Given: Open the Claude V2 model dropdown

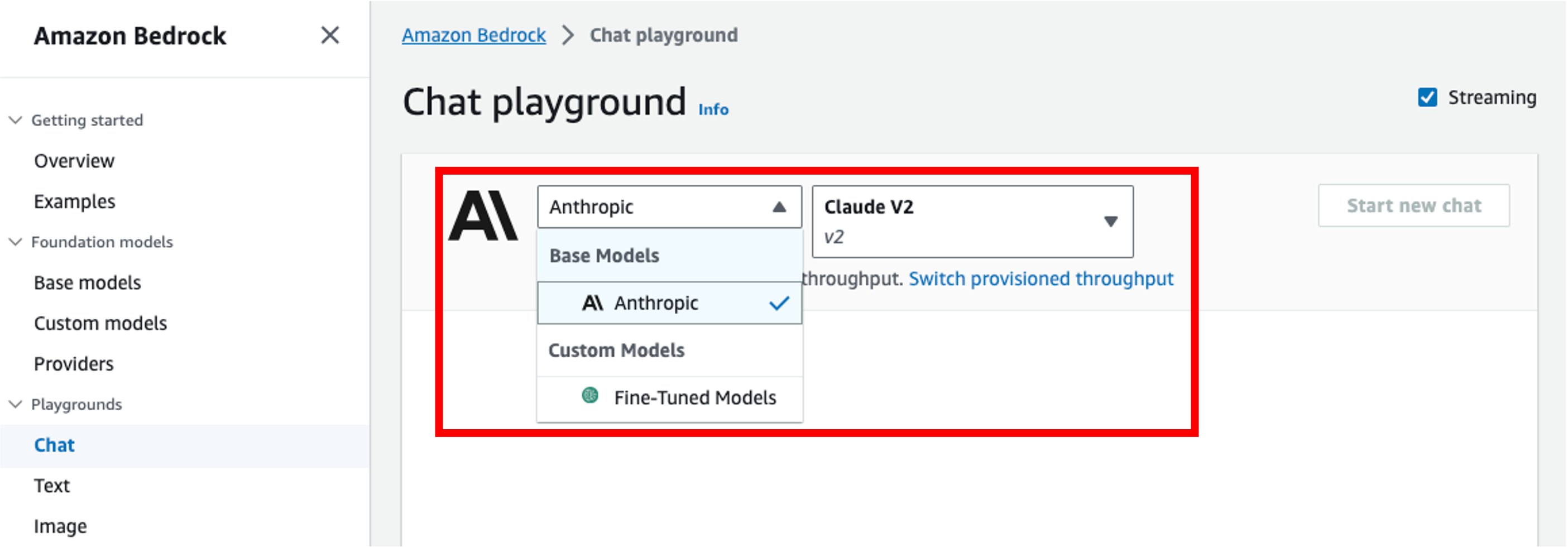Looking at the screenshot, I should click(972, 222).
